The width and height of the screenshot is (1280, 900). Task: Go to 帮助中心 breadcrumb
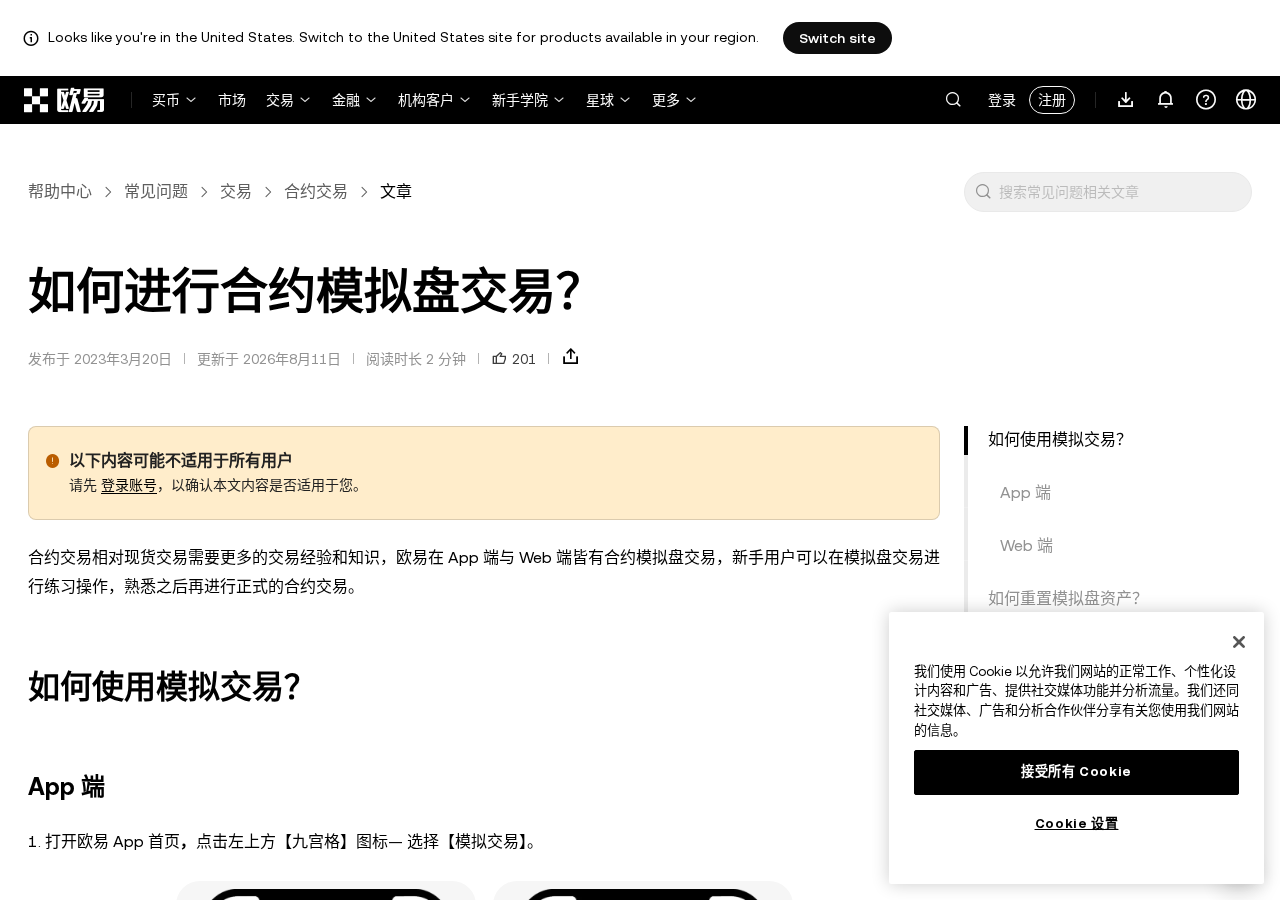60,191
